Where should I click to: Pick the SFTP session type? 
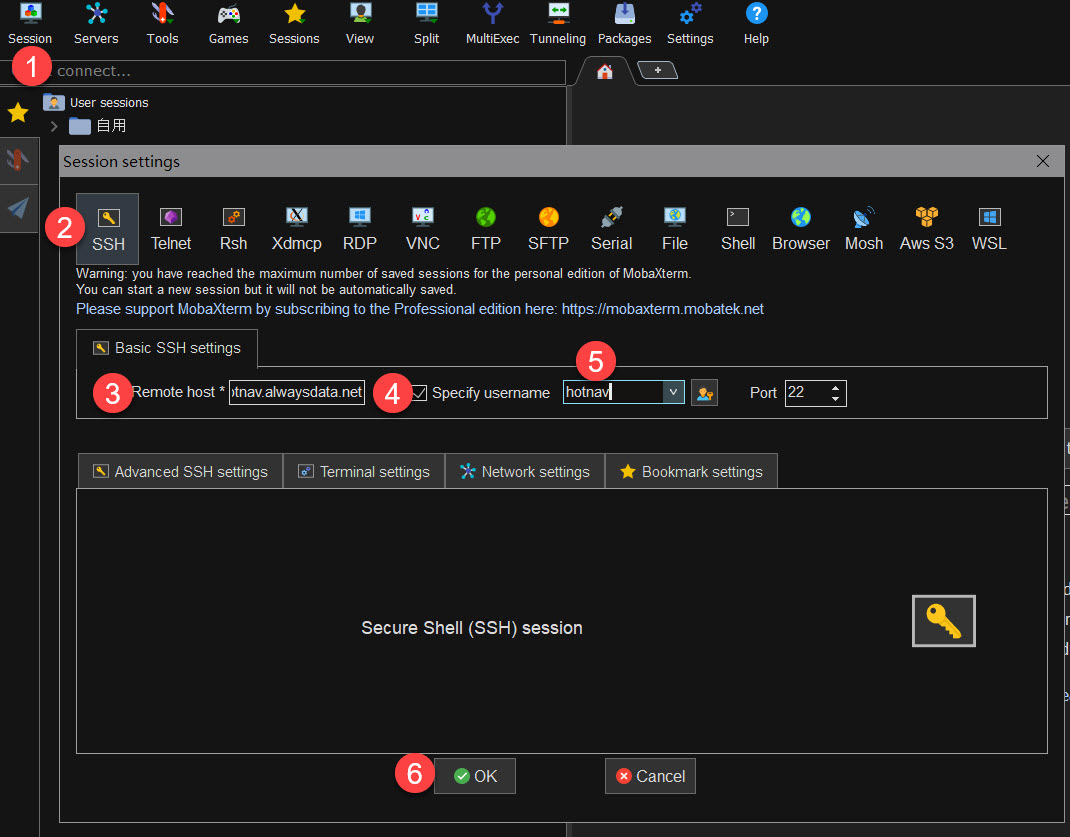click(x=548, y=228)
